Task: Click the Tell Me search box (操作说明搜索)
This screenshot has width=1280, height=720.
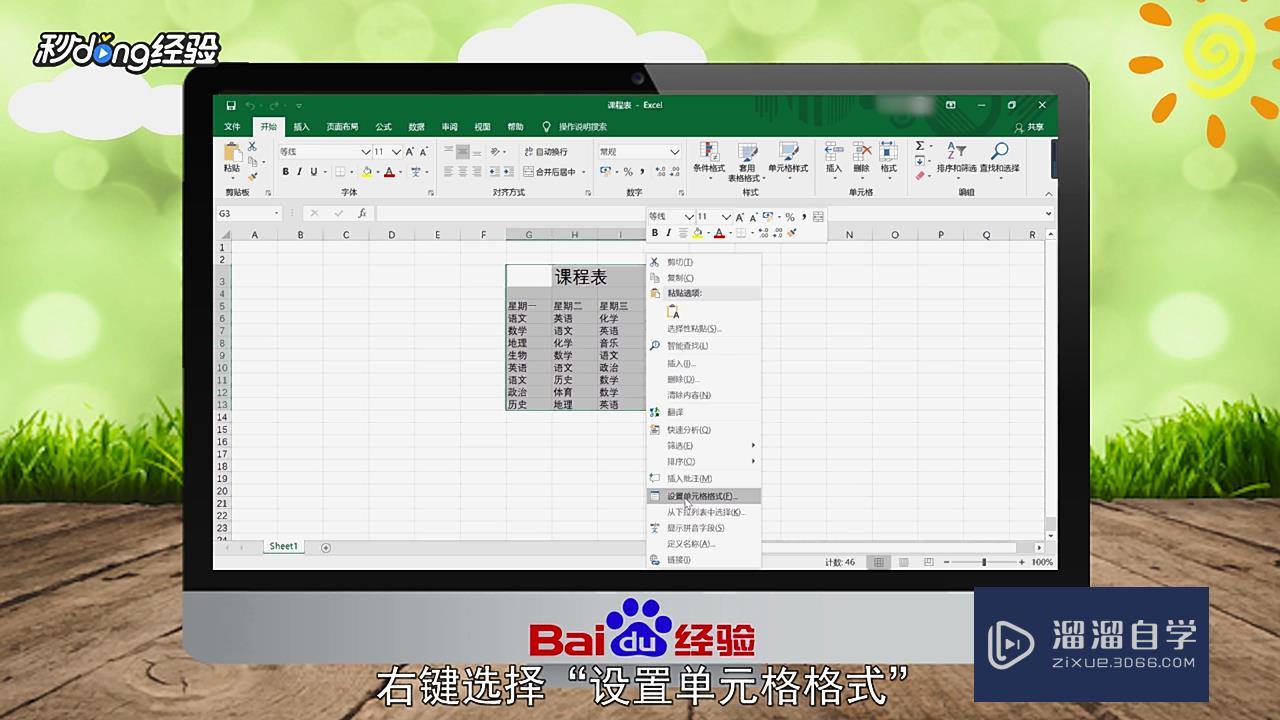Action: (x=582, y=127)
